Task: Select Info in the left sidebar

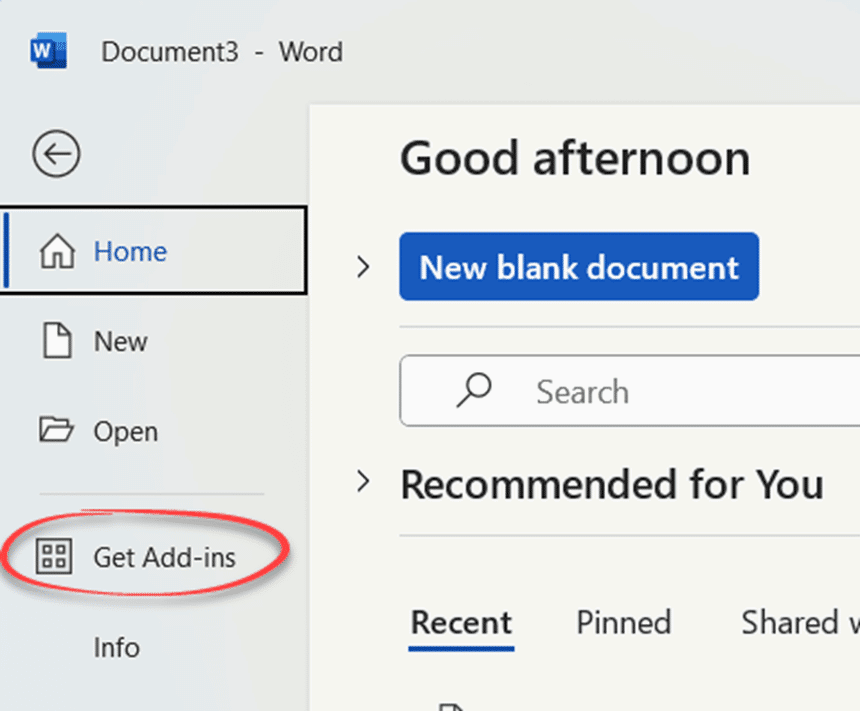Action: [117, 647]
